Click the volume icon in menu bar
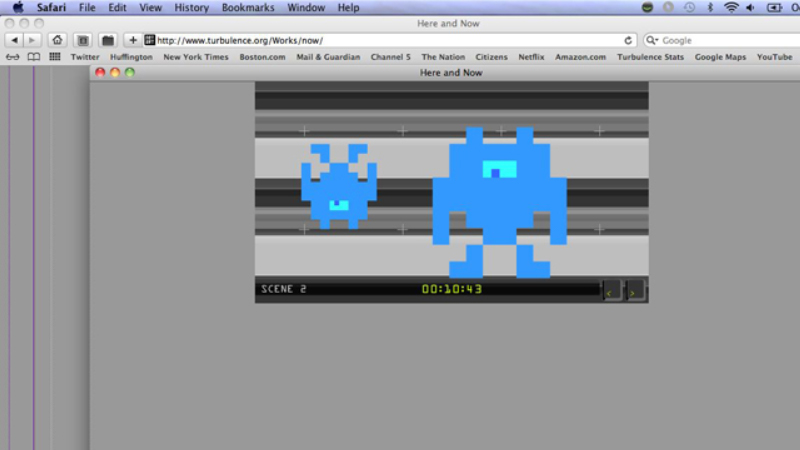 tap(751, 8)
